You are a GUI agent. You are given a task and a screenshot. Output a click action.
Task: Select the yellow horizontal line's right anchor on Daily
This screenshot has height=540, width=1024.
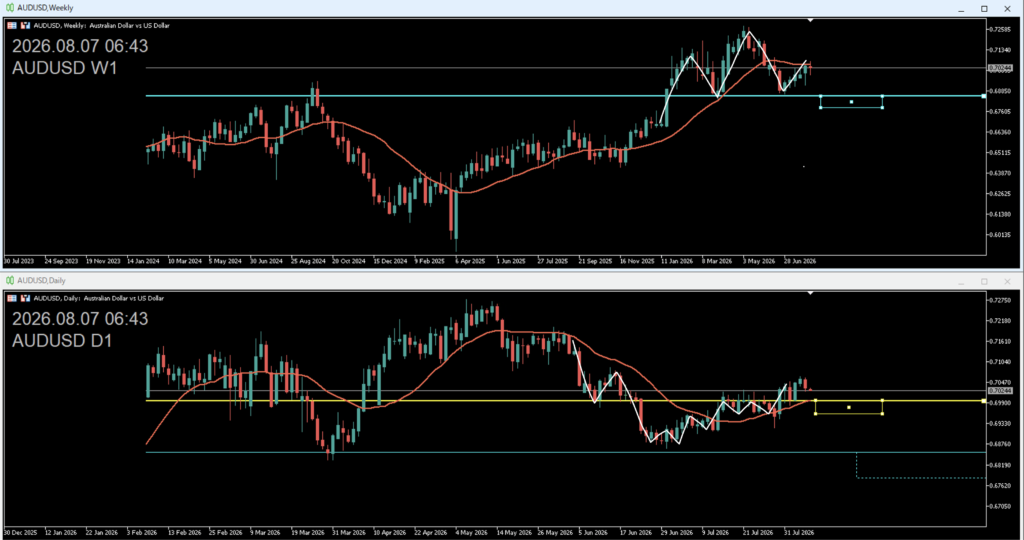click(984, 401)
